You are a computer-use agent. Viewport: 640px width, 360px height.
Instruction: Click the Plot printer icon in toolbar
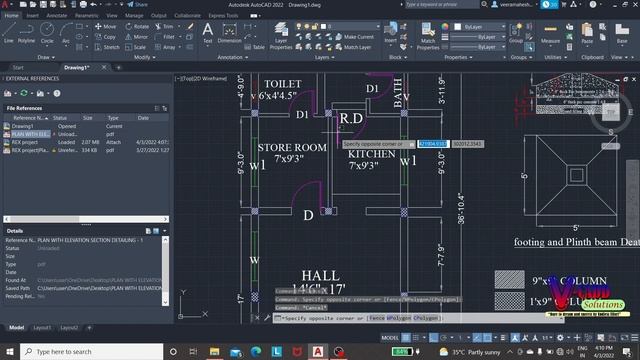(x=83, y=4)
